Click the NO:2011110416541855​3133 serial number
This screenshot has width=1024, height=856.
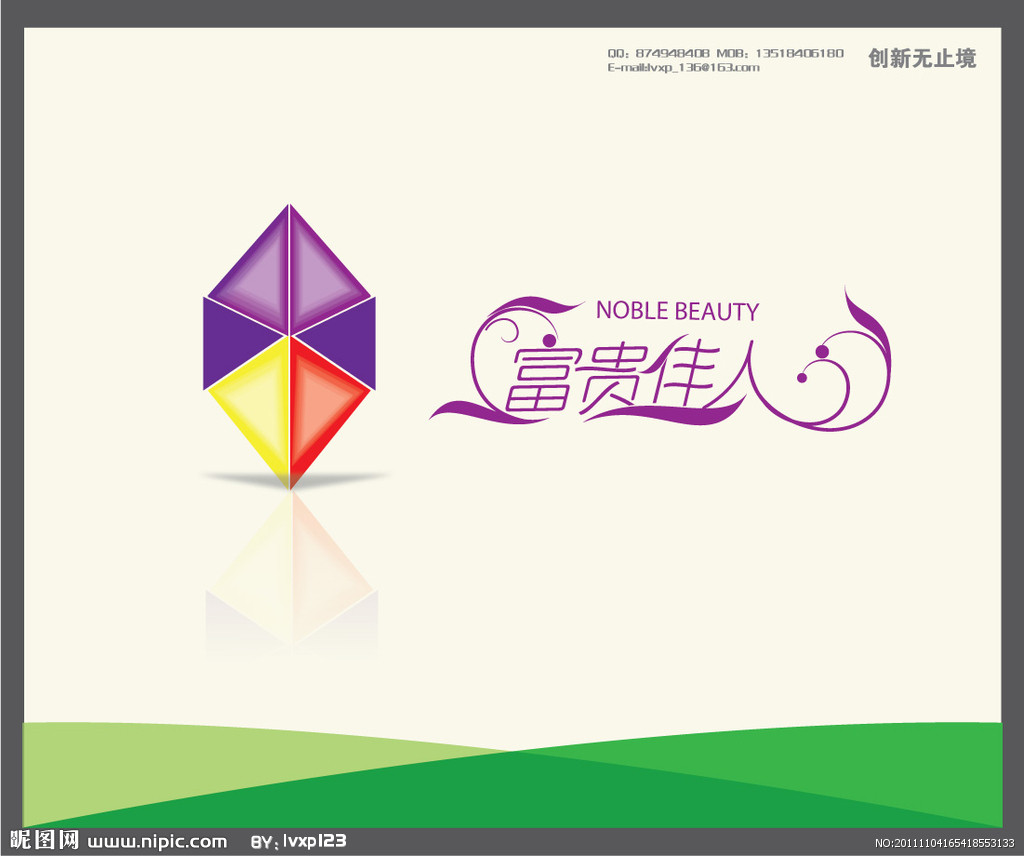(944, 843)
